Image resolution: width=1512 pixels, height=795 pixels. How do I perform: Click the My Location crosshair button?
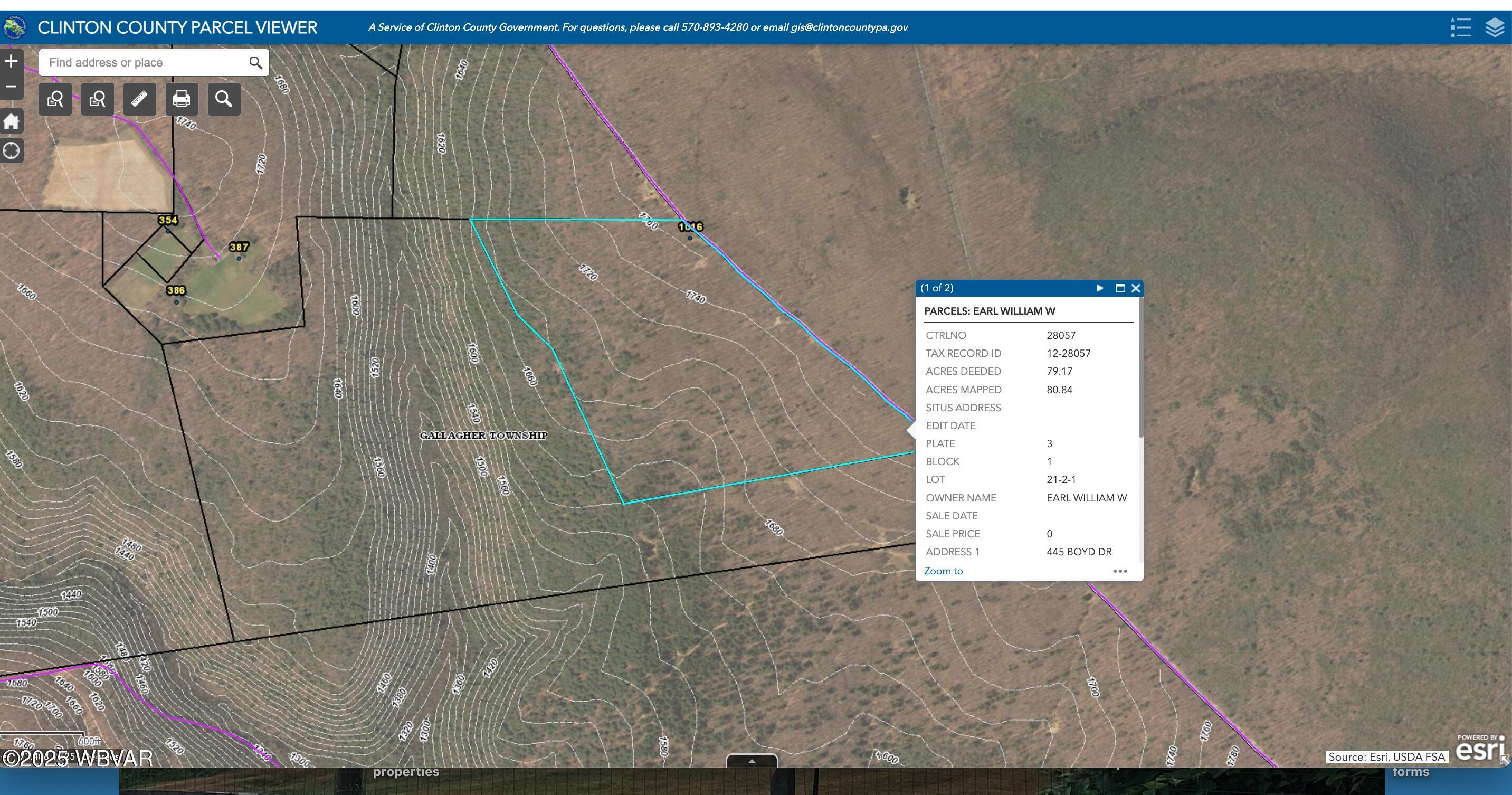click(11, 151)
